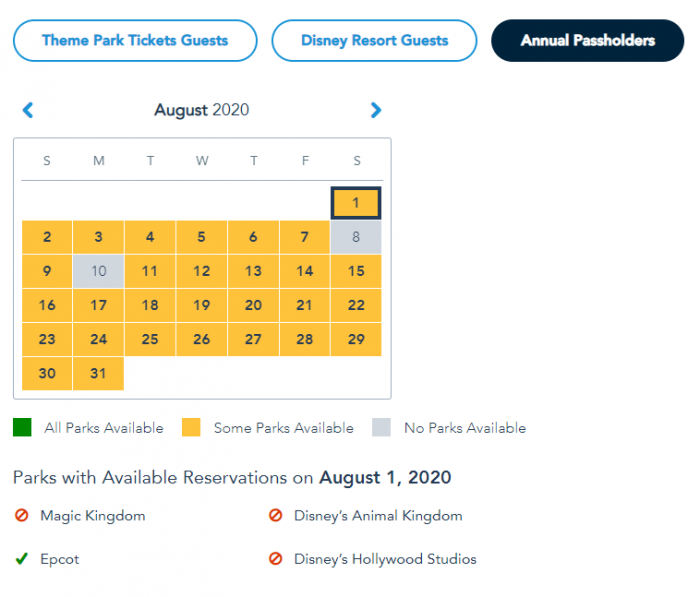Click the unavailable icon beside Disney's Animal Kingdom
This screenshot has height=597, width=700.
275,516
